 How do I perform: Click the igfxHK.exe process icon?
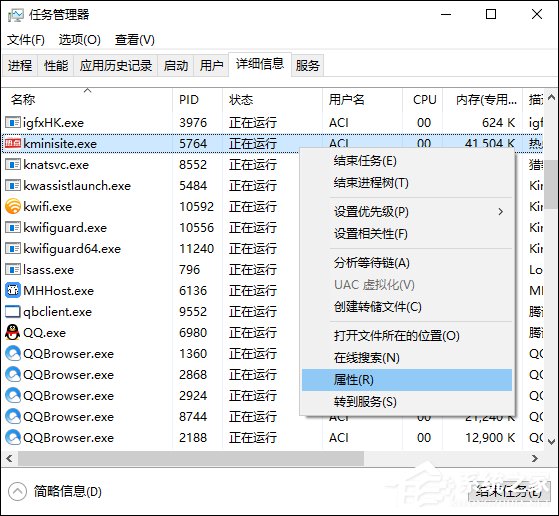13,123
